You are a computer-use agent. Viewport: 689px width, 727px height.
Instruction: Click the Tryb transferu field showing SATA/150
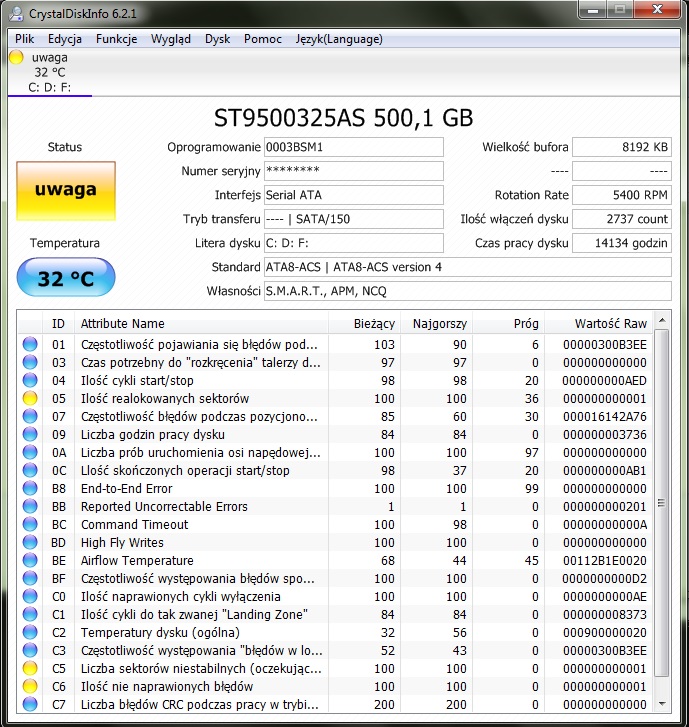point(354,219)
